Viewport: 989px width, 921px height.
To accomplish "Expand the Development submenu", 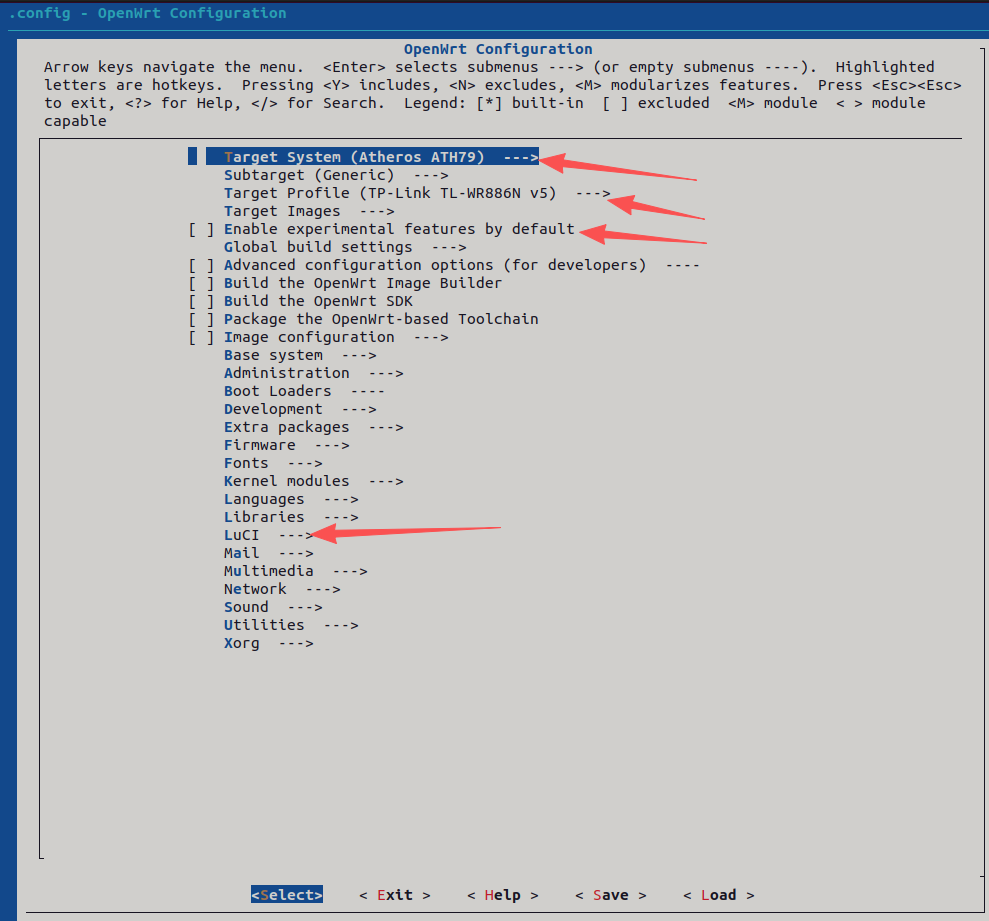I will click(300, 409).
